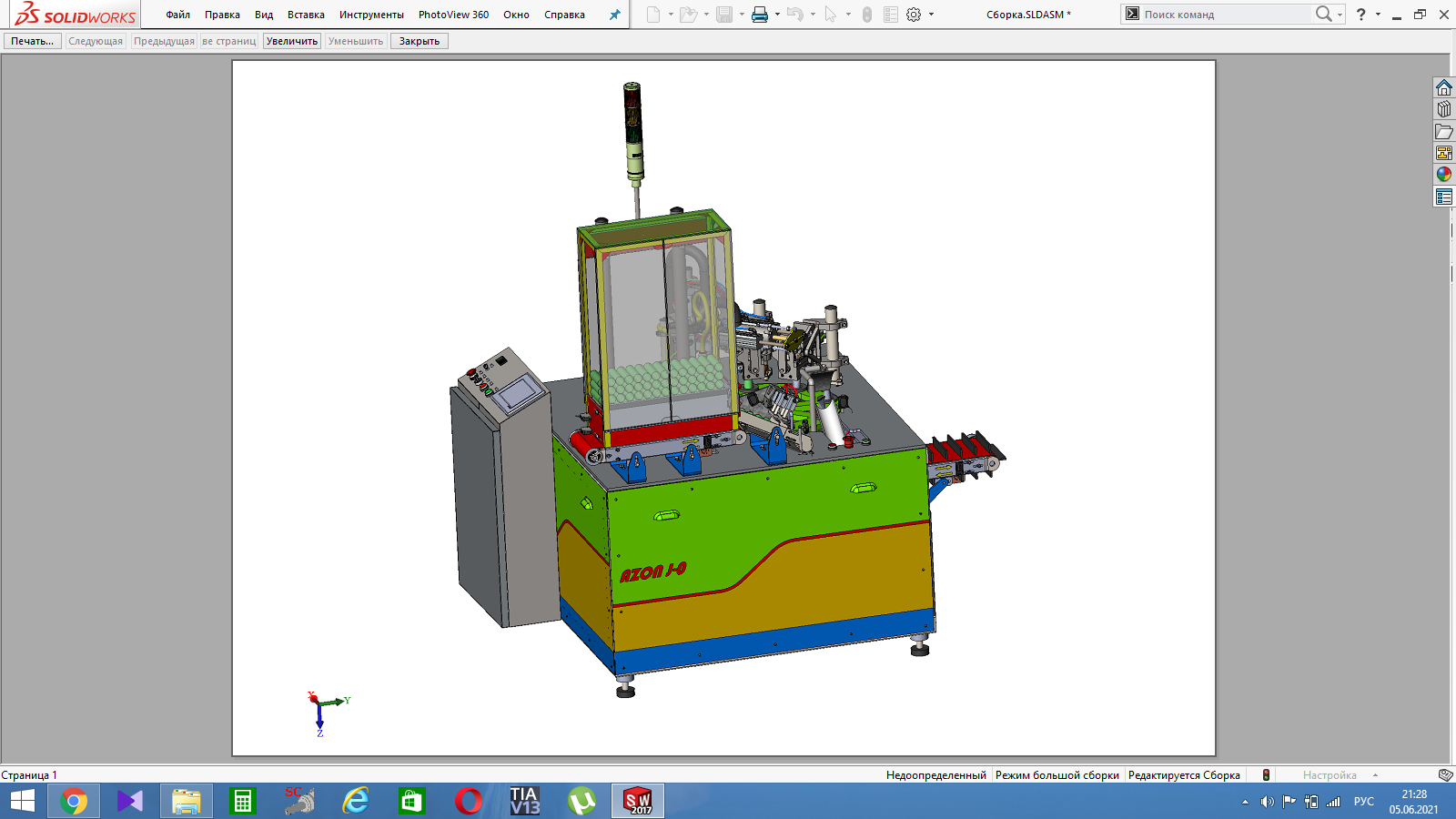Open SolidWorks Resources home tab
The image size is (1456, 819).
1444,87
